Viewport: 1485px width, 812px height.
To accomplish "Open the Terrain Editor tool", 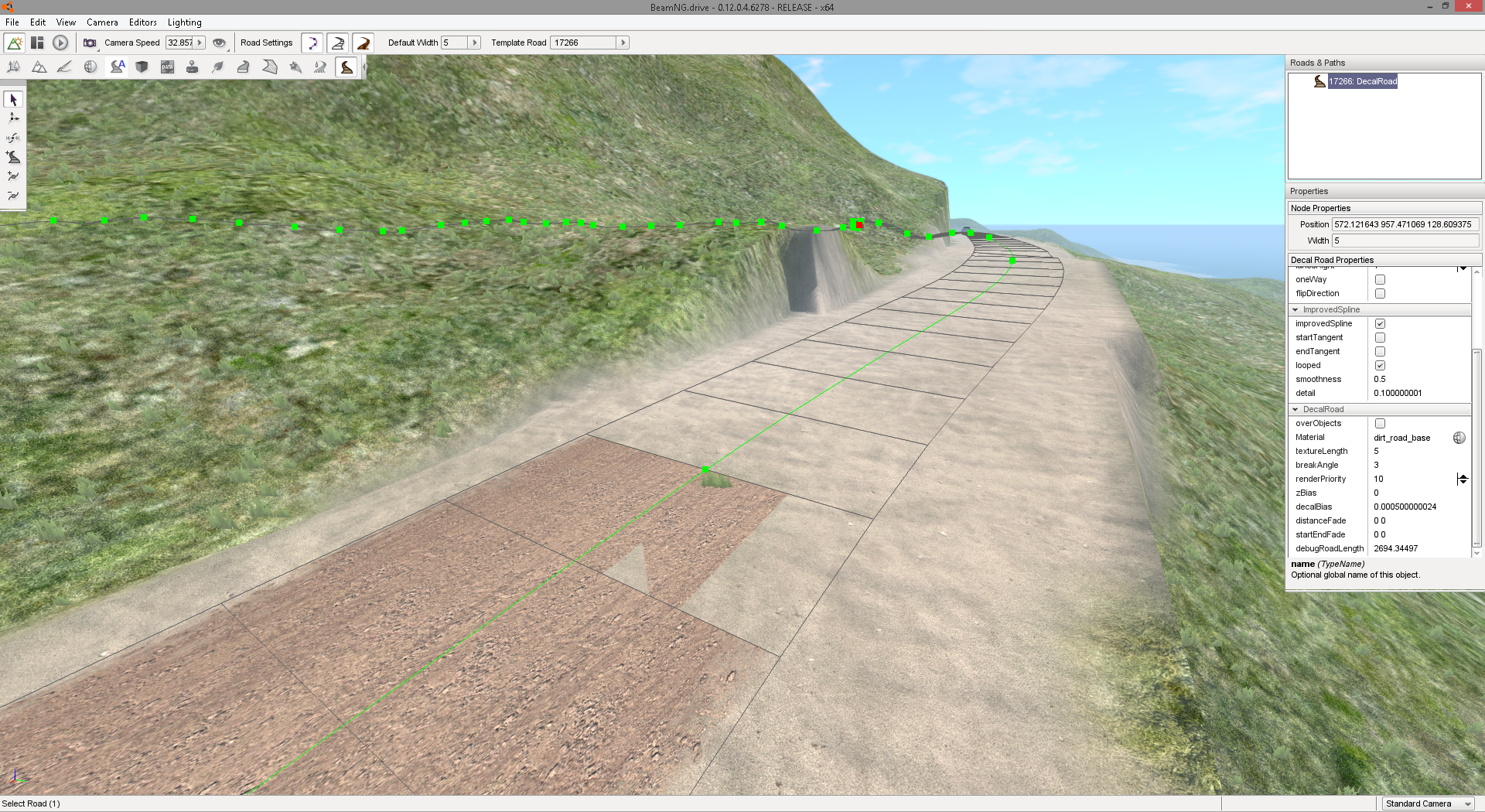I will pyautogui.click(x=39, y=67).
